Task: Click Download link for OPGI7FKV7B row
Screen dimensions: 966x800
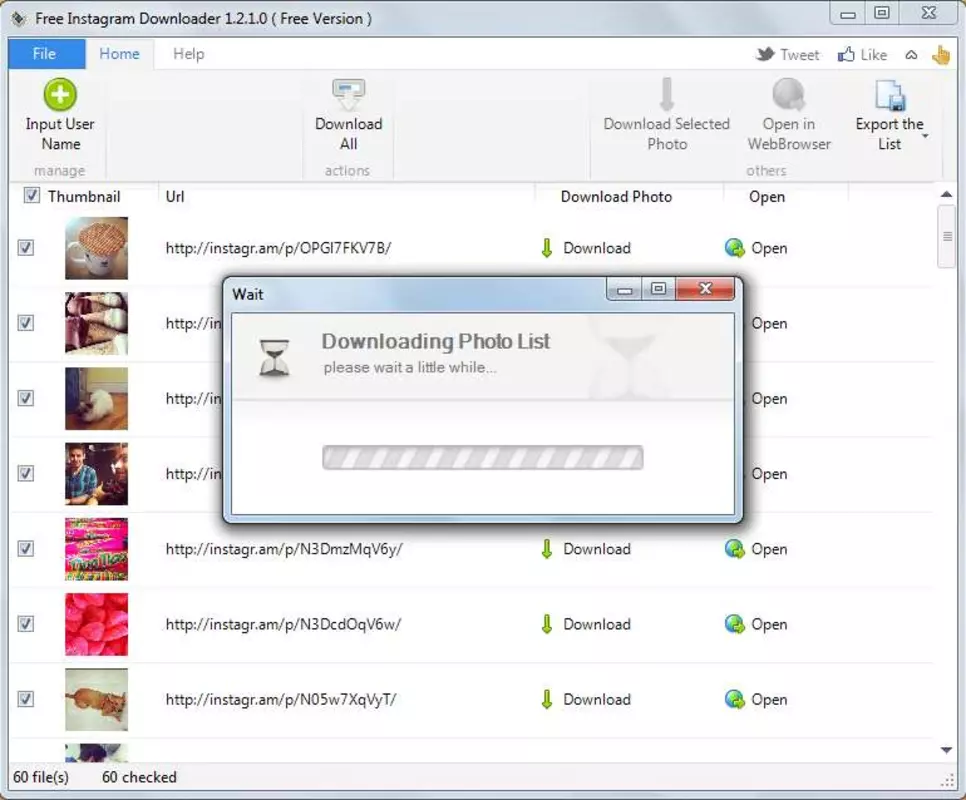Action: [597, 248]
